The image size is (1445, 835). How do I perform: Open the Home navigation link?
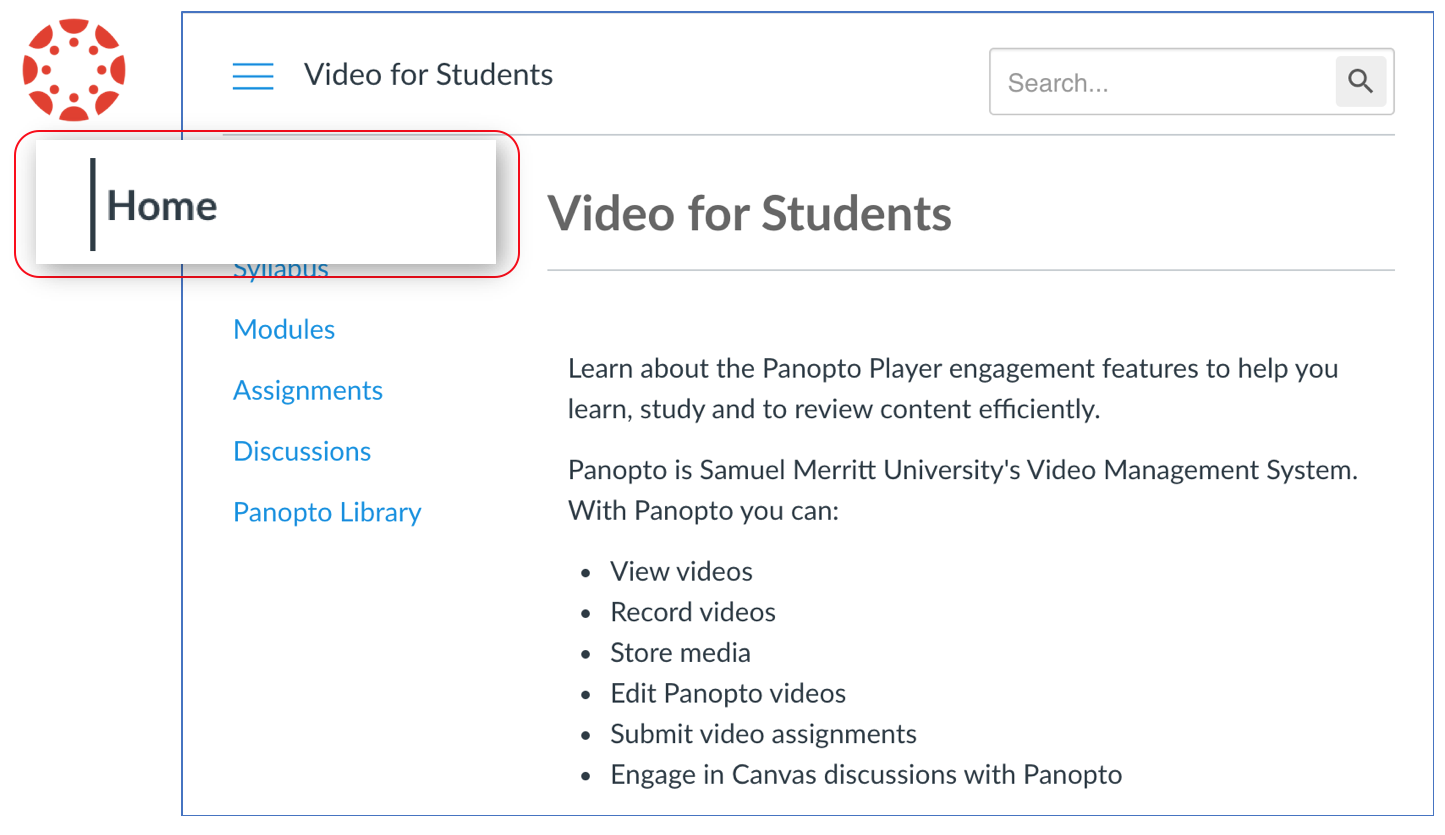tap(162, 205)
